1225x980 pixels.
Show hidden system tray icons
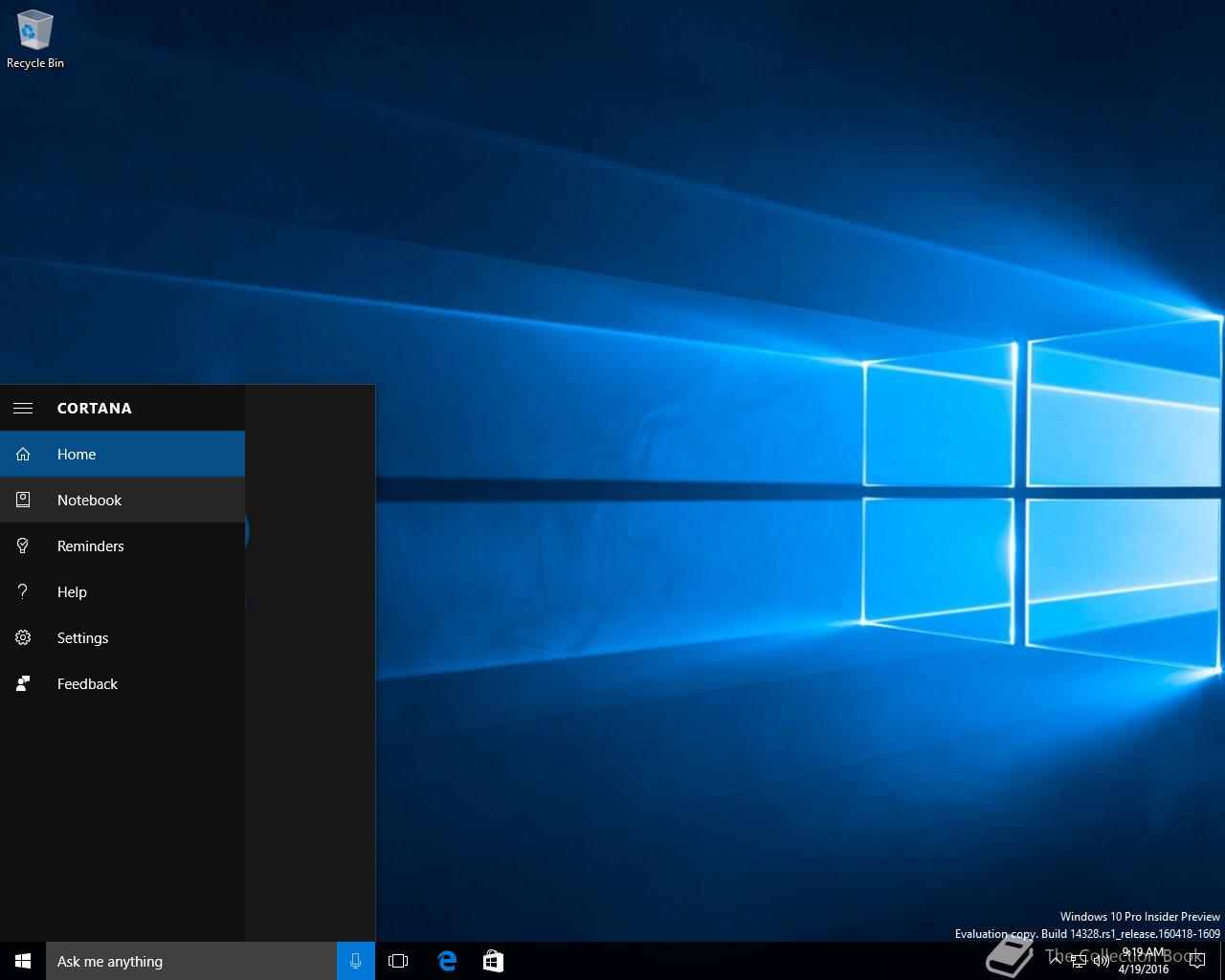point(1056,961)
